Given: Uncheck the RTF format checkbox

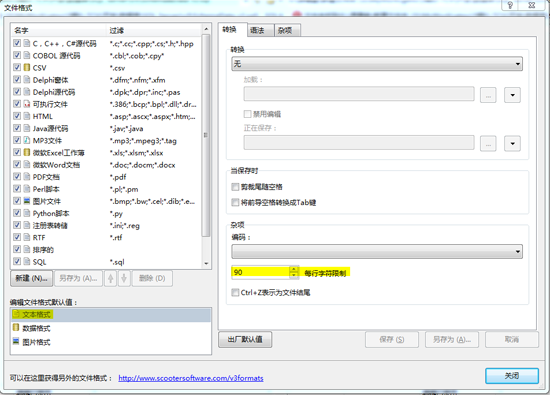Looking at the screenshot, I should 17,237.
